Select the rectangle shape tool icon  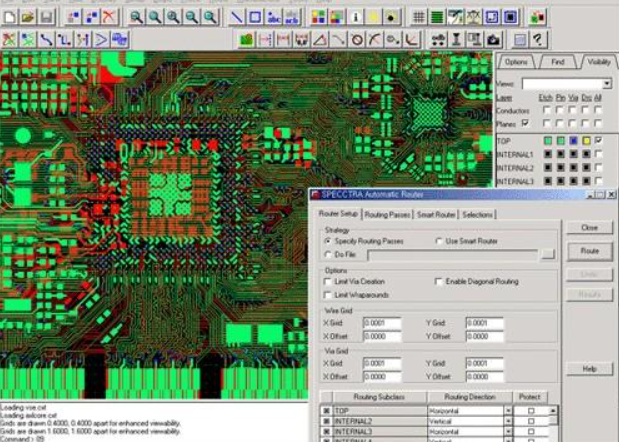tap(254, 17)
